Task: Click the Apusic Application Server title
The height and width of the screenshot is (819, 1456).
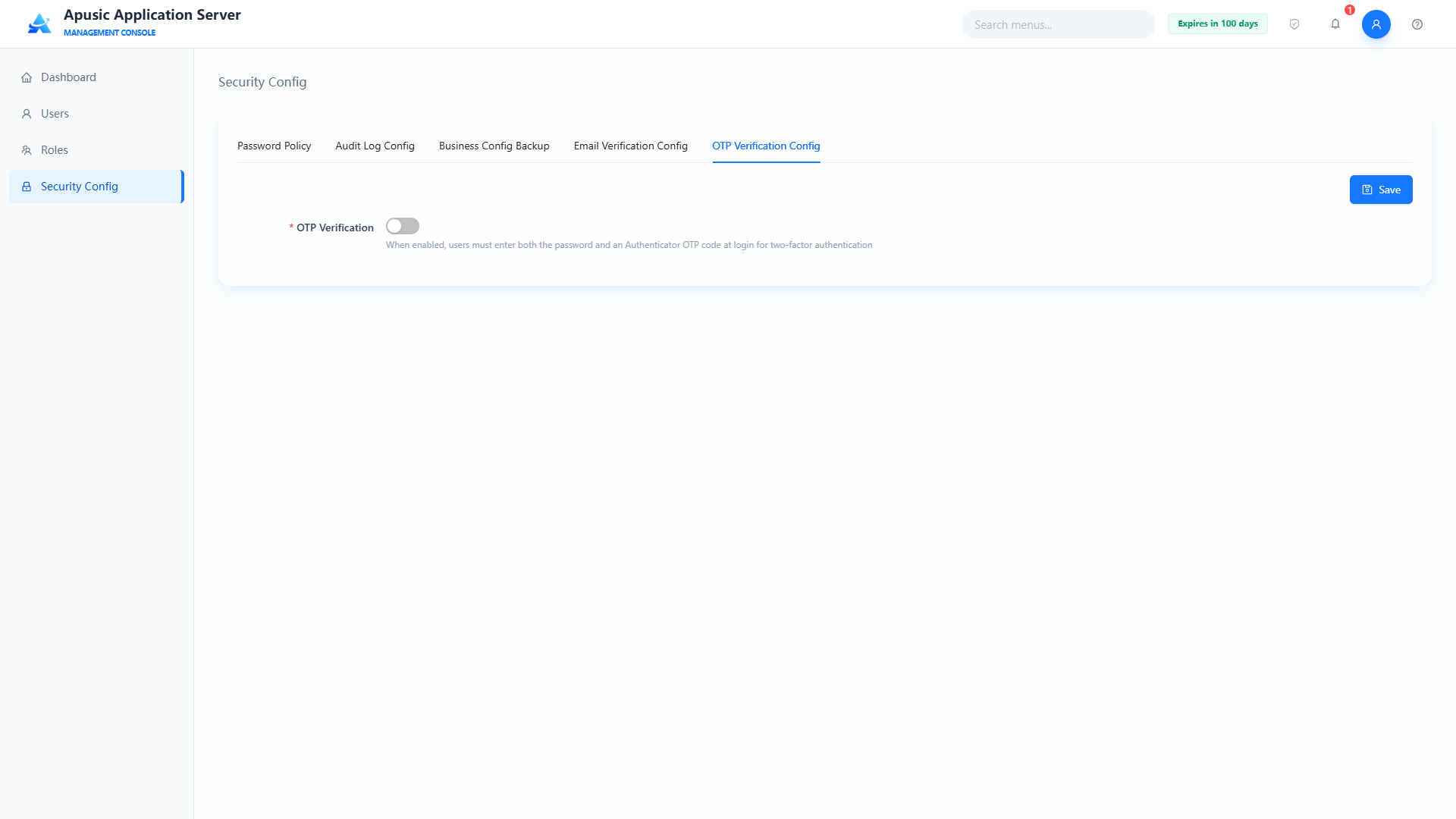Action: coord(152,15)
